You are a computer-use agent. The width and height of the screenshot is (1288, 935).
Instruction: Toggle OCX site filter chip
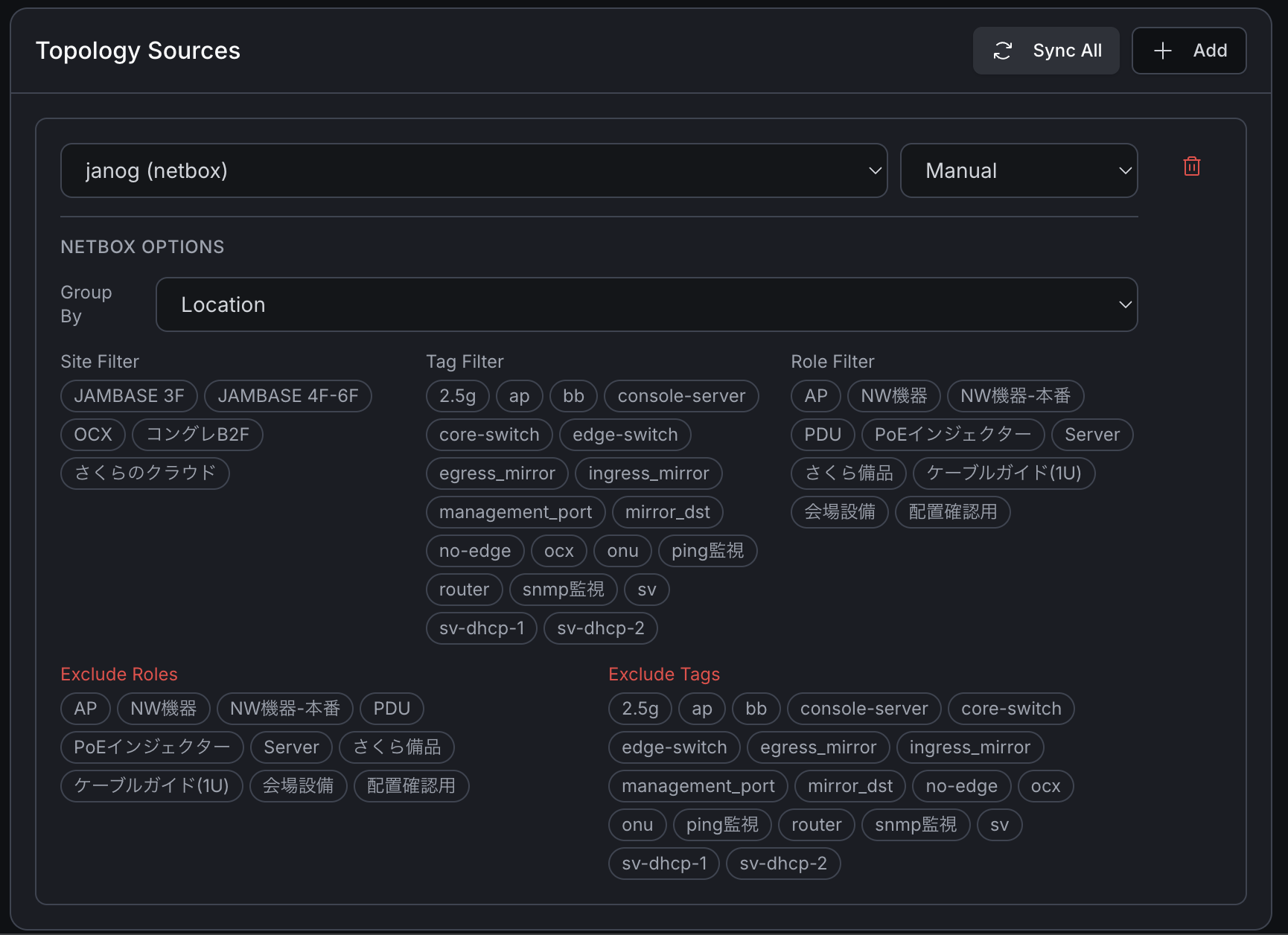[x=93, y=435]
